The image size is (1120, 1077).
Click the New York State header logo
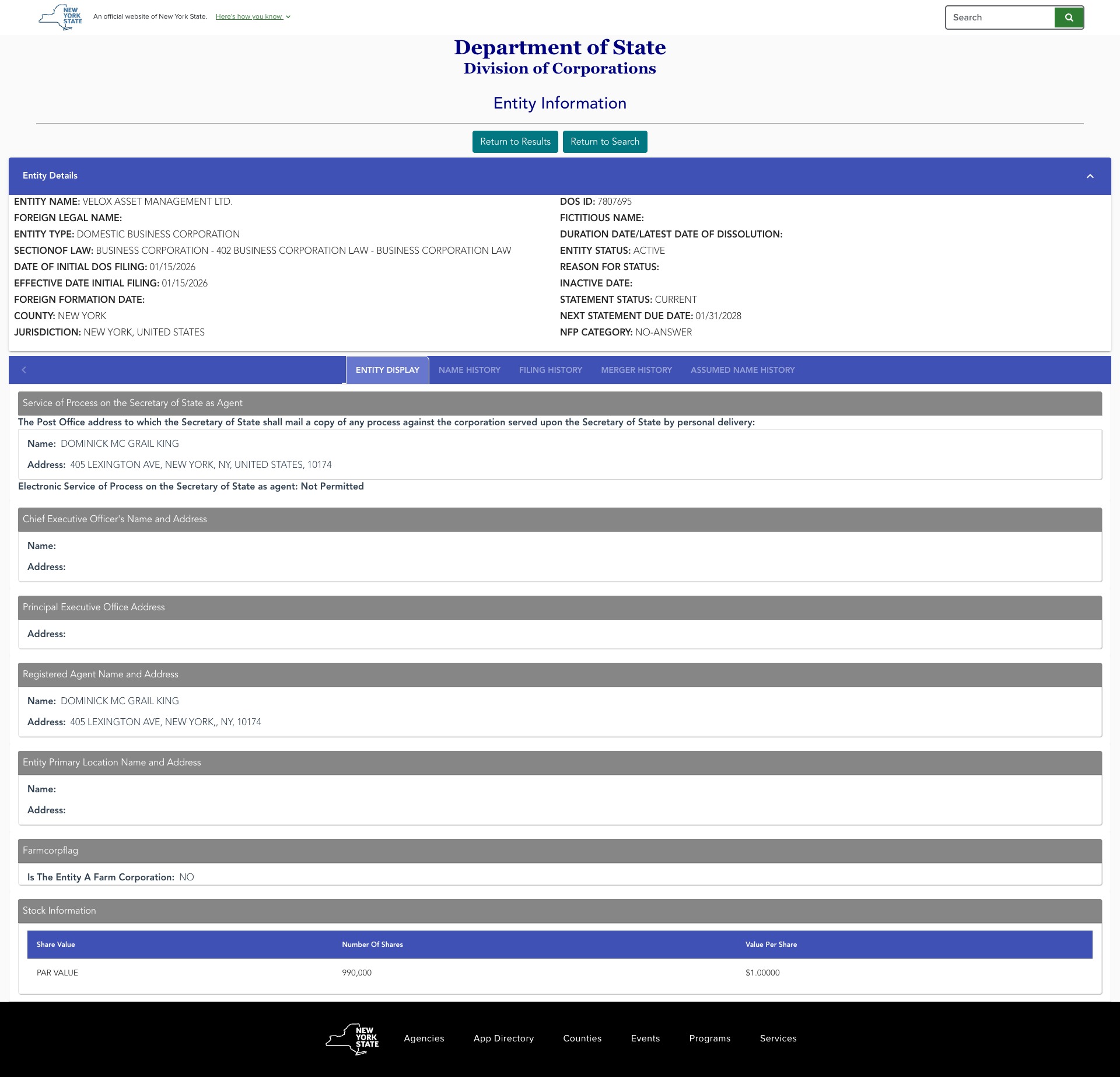61,17
